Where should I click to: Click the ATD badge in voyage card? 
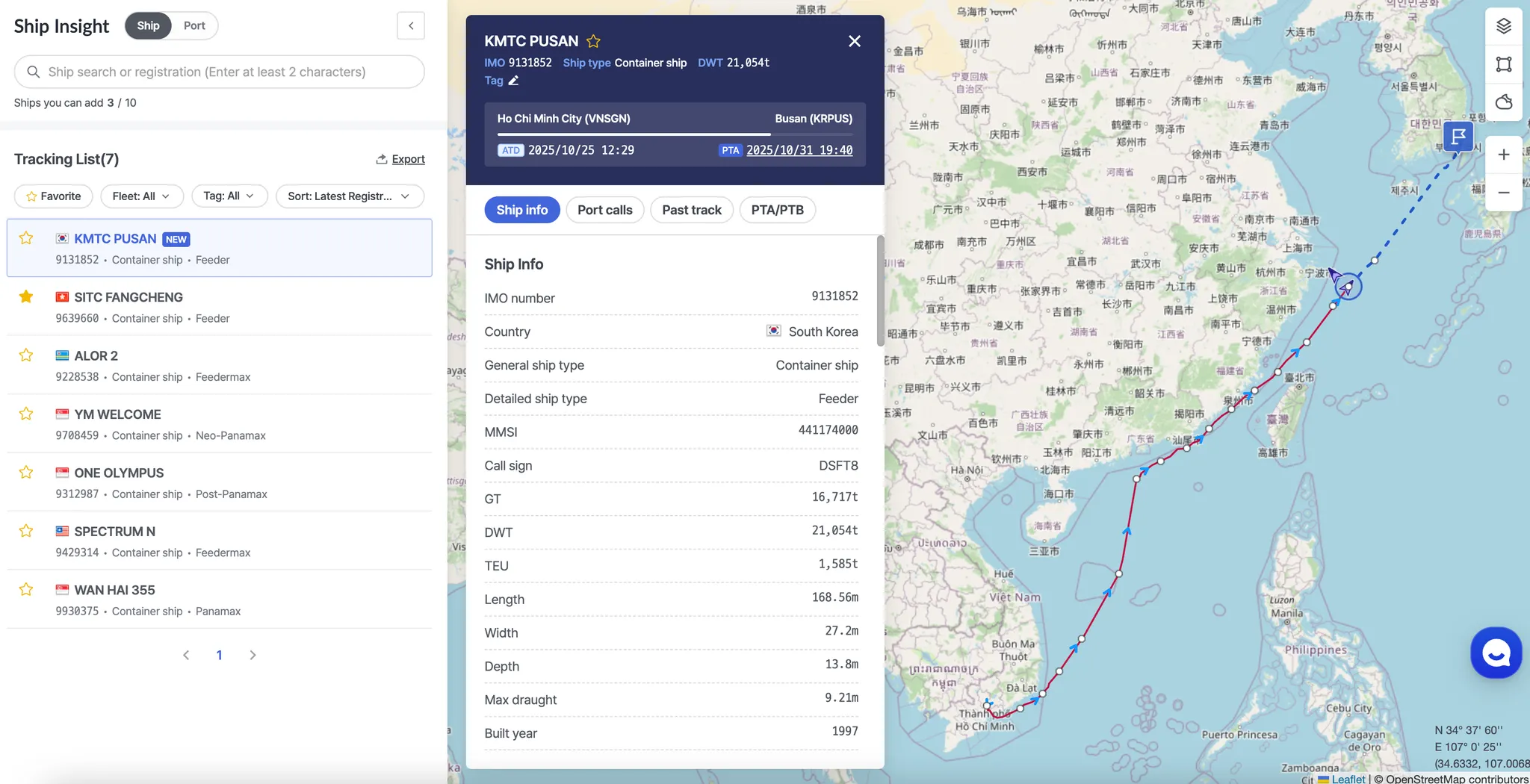(511, 150)
